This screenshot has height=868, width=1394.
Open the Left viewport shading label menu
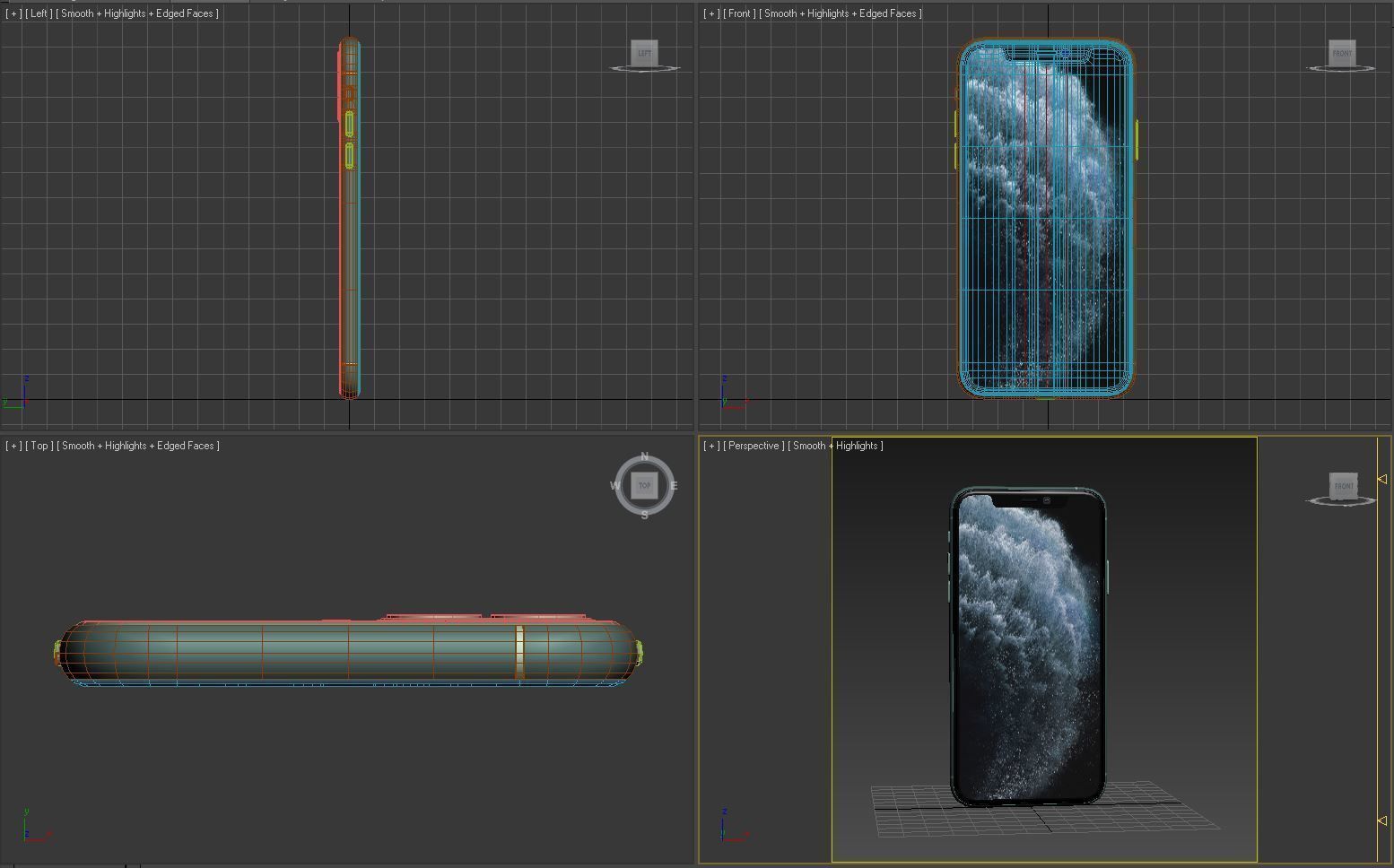(x=137, y=13)
